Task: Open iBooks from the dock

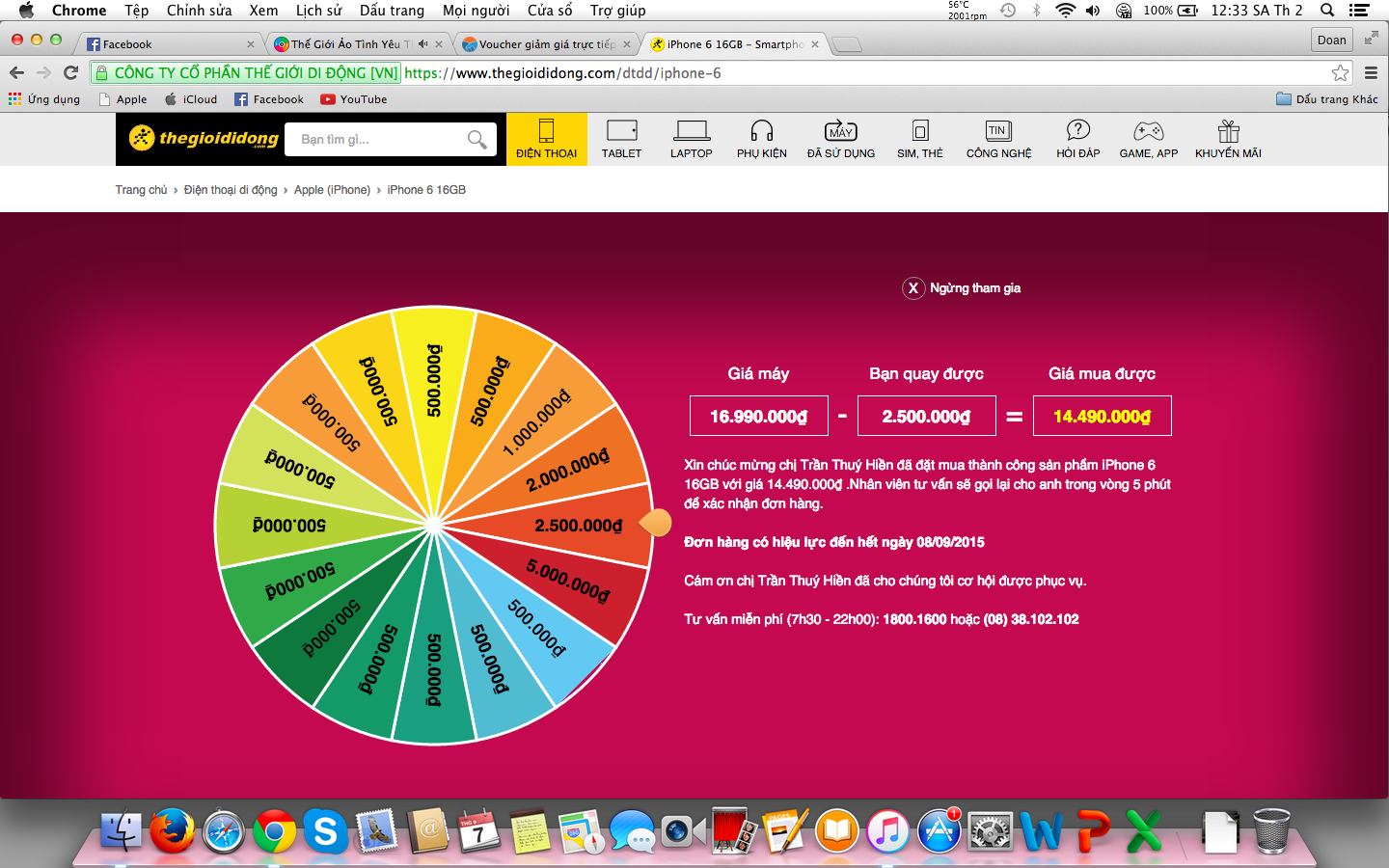Action: tap(836, 830)
